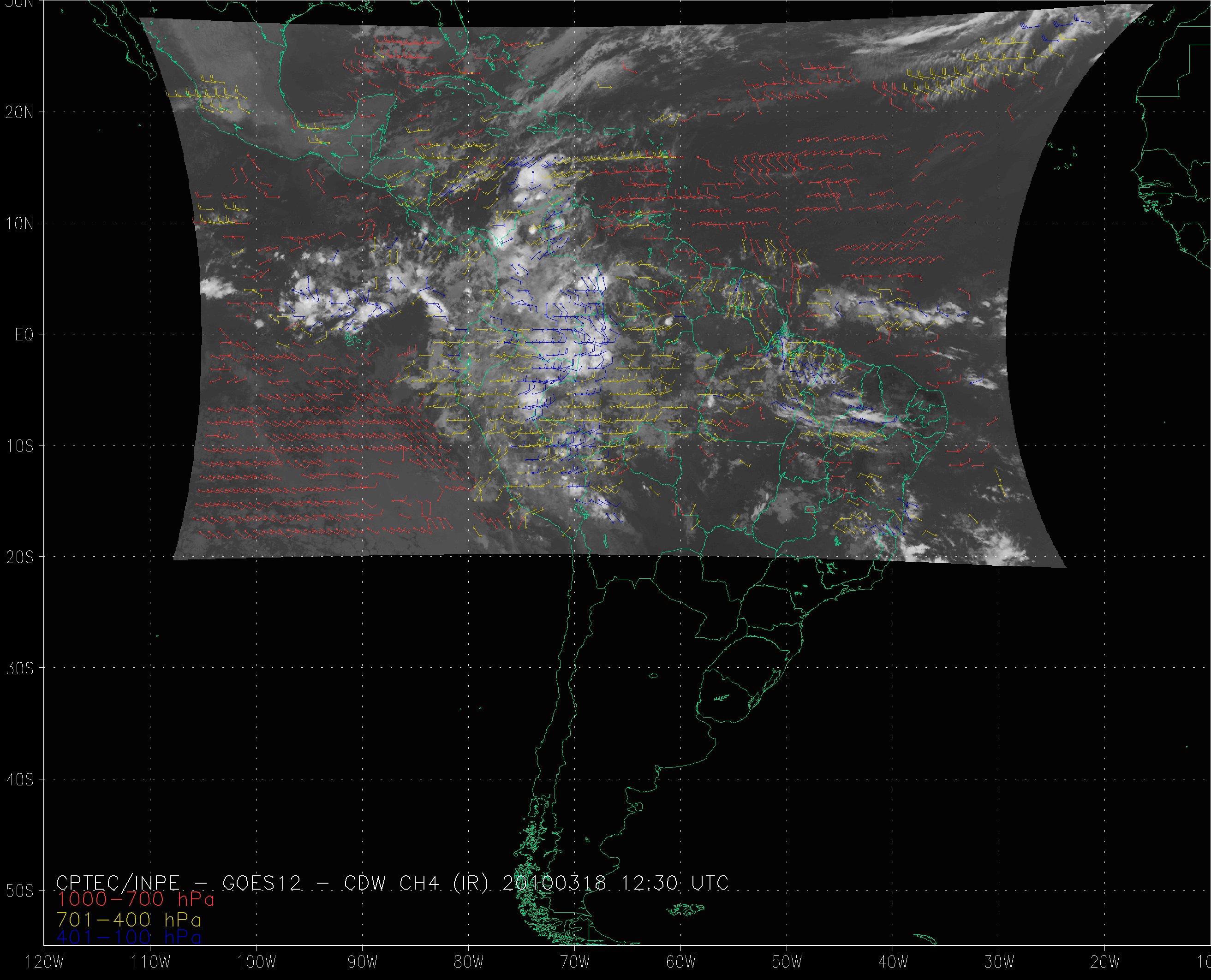Screen dimensions: 1211x980
Task: Click the EQ latitude axis label
Action: tap(24, 335)
